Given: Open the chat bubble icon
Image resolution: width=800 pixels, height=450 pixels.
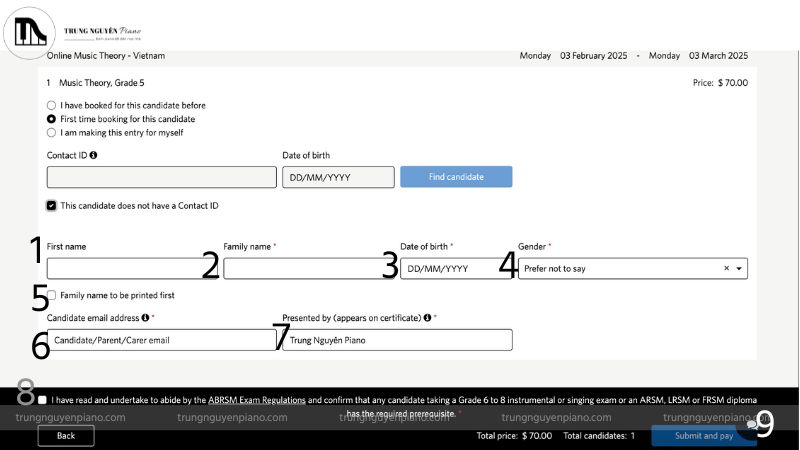Looking at the screenshot, I should (754, 424).
